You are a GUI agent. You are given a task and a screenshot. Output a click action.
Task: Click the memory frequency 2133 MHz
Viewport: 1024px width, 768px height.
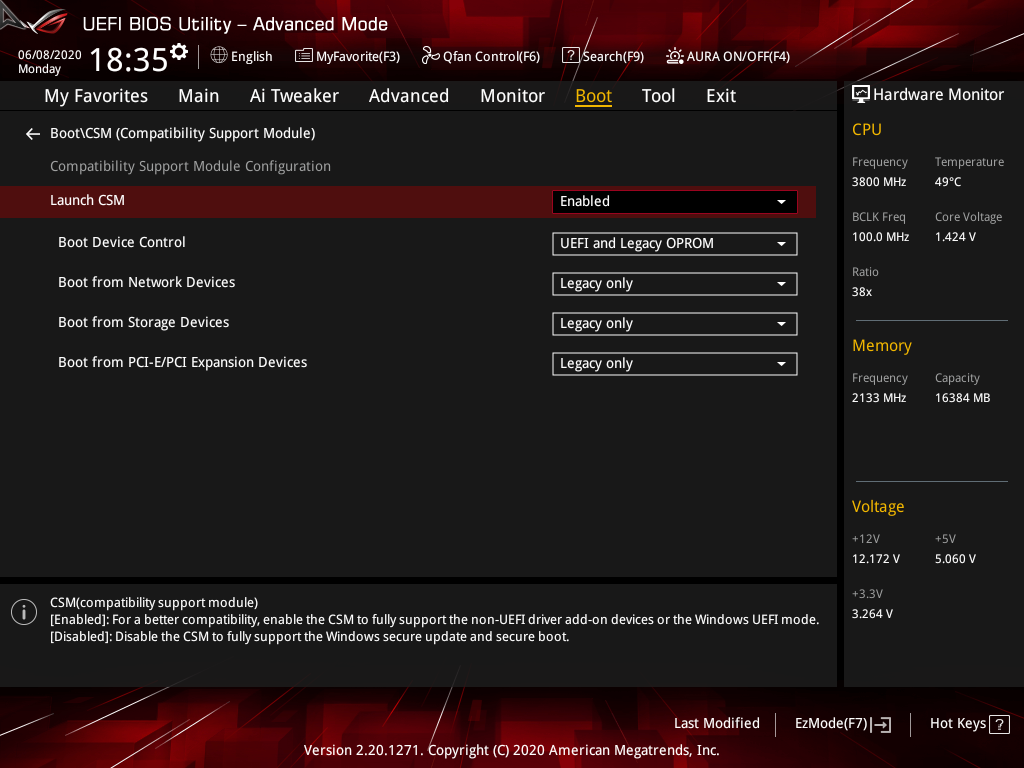point(878,398)
